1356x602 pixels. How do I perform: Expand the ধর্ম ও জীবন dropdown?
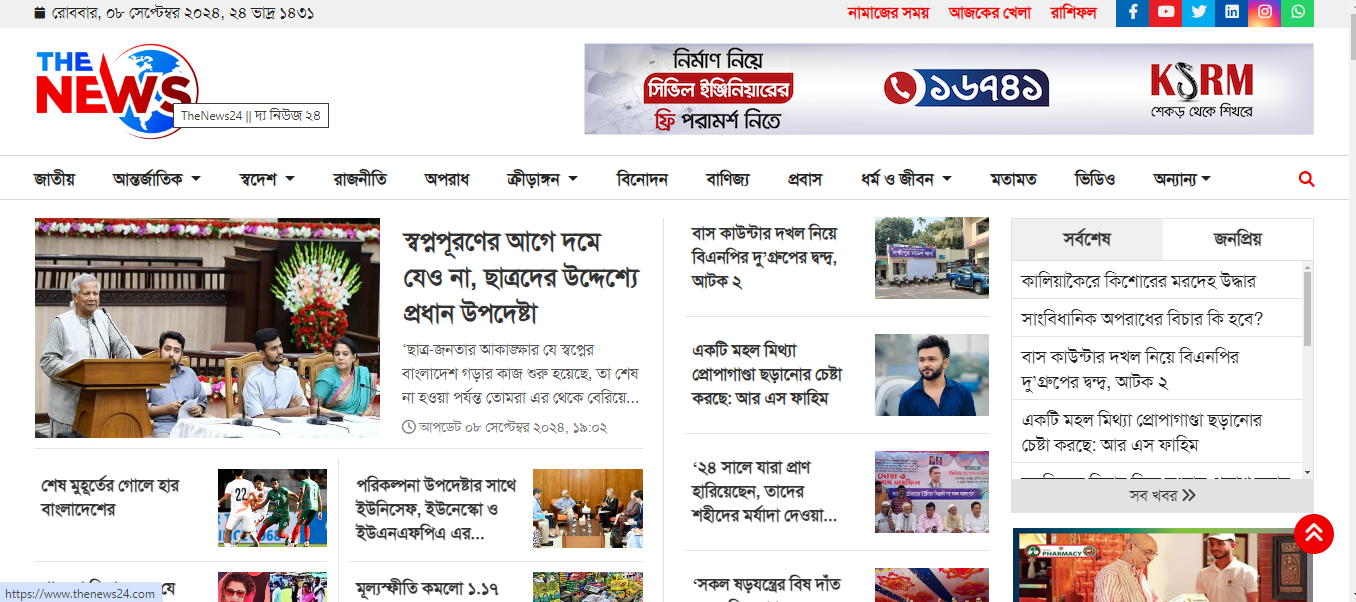point(906,179)
